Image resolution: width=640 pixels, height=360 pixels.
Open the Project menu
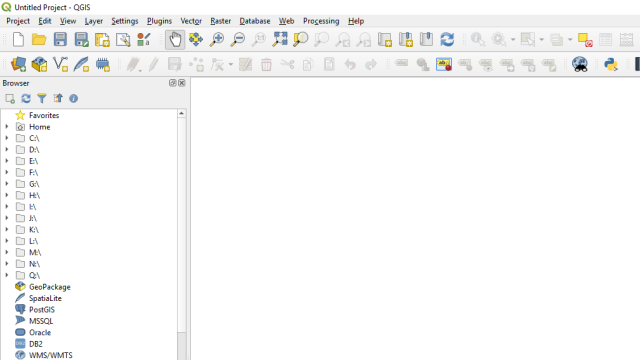[18, 21]
